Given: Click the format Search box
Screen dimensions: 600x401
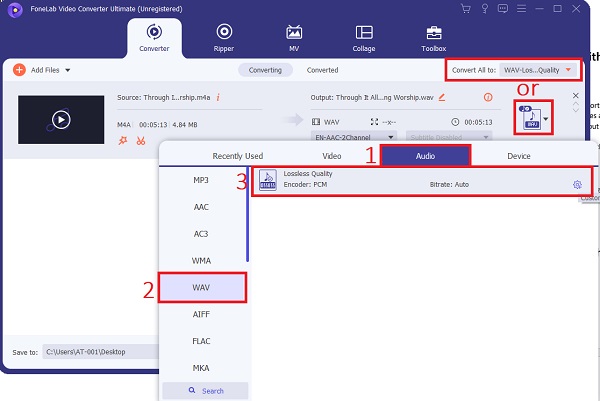Looking at the screenshot, I should 205,391.
